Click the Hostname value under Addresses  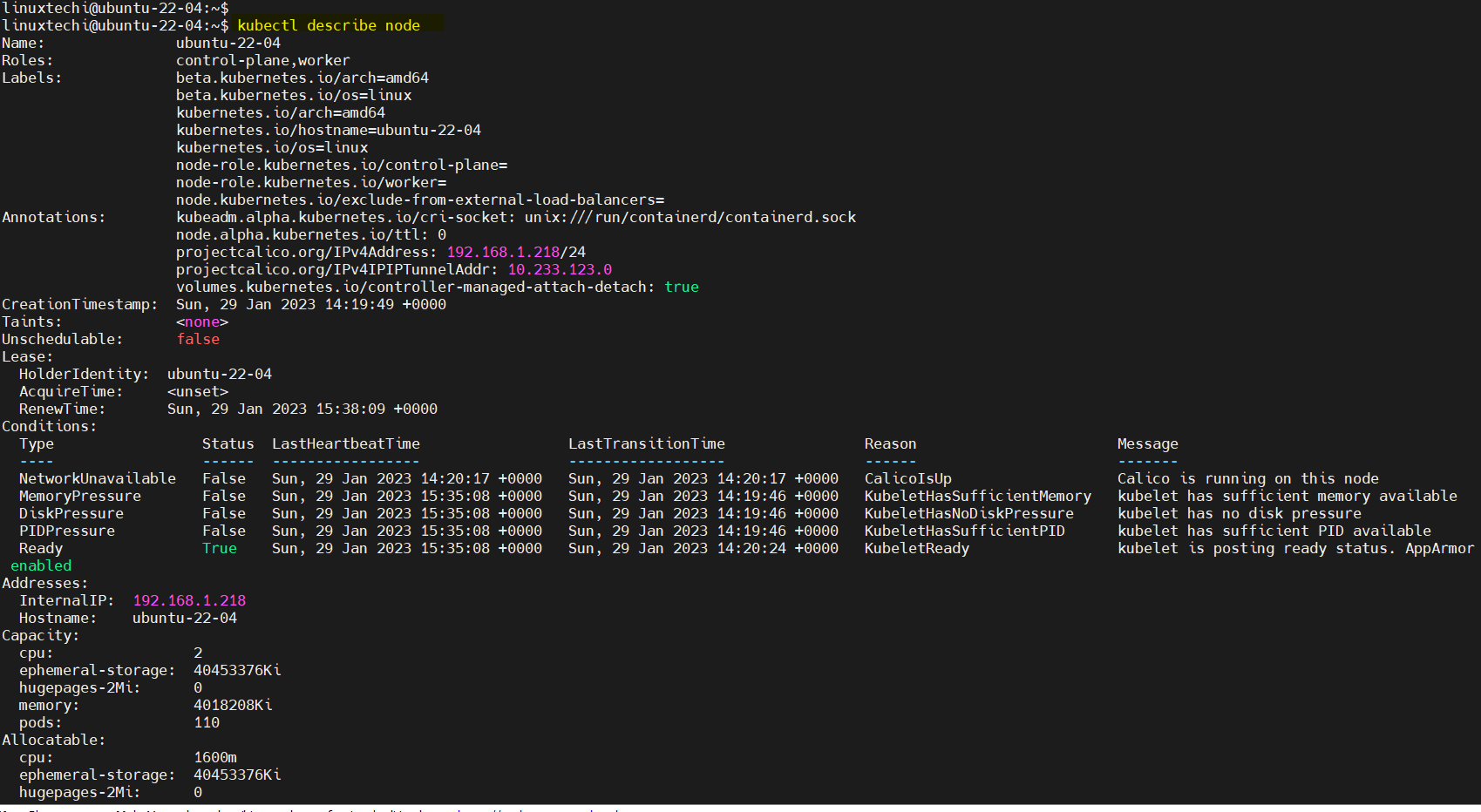[x=185, y=618]
